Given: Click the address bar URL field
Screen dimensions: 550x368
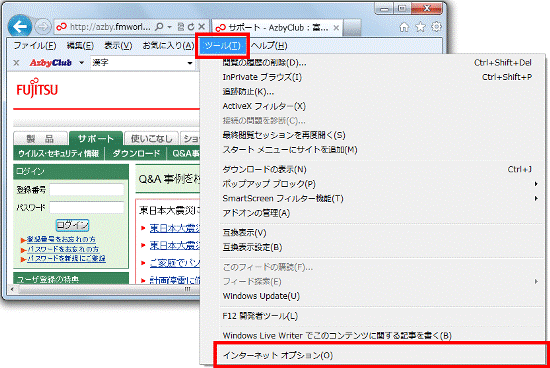Looking at the screenshot, I should click(x=110, y=27).
